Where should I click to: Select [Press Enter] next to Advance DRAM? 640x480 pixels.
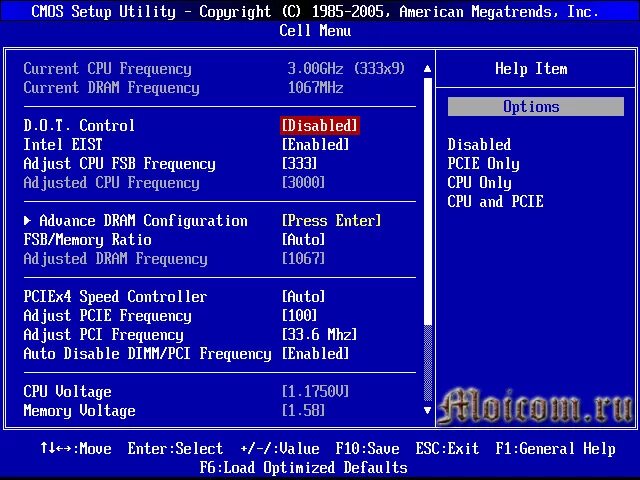click(x=331, y=221)
